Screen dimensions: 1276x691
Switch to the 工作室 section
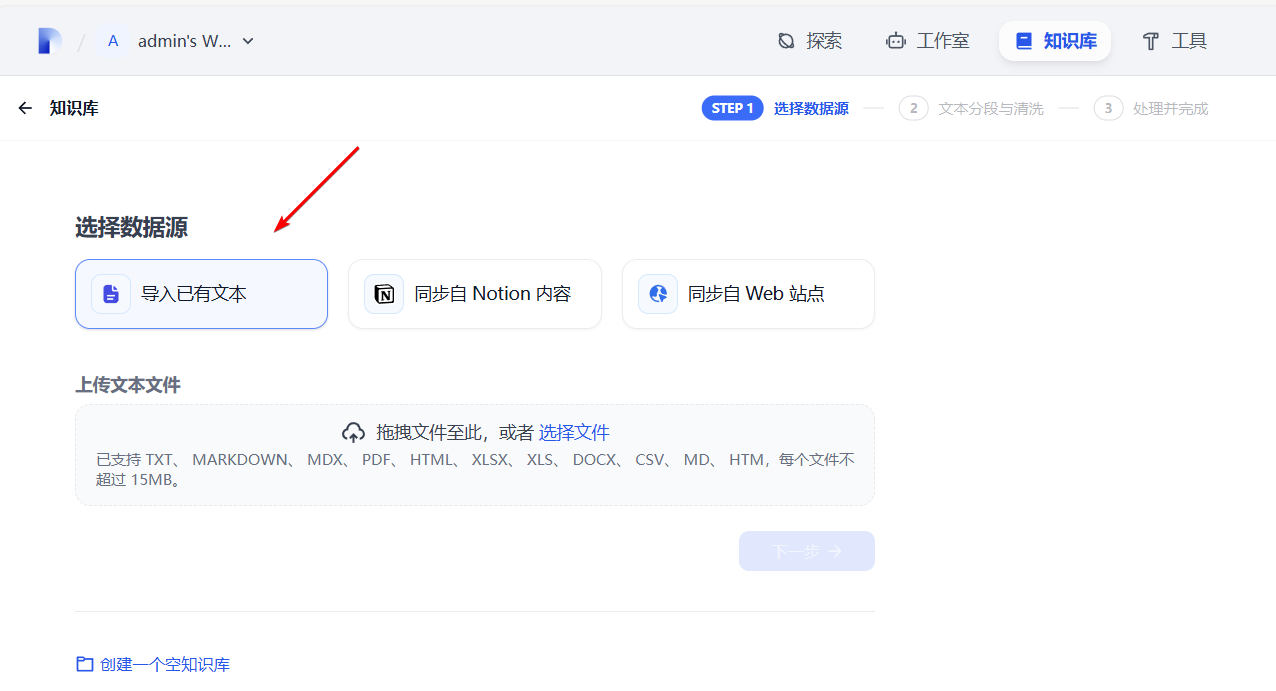coord(928,41)
